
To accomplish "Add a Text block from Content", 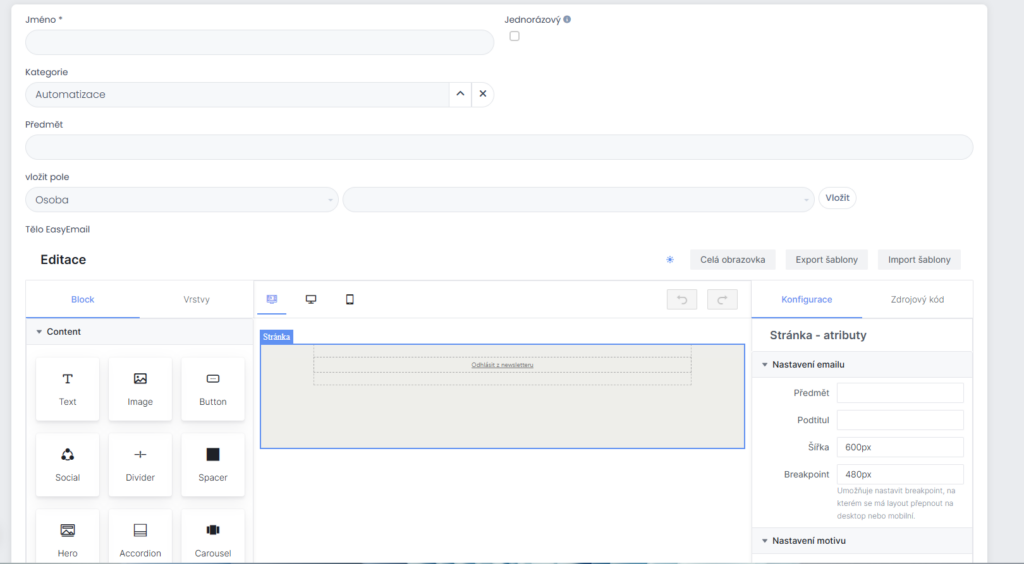I will coord(67,389).
